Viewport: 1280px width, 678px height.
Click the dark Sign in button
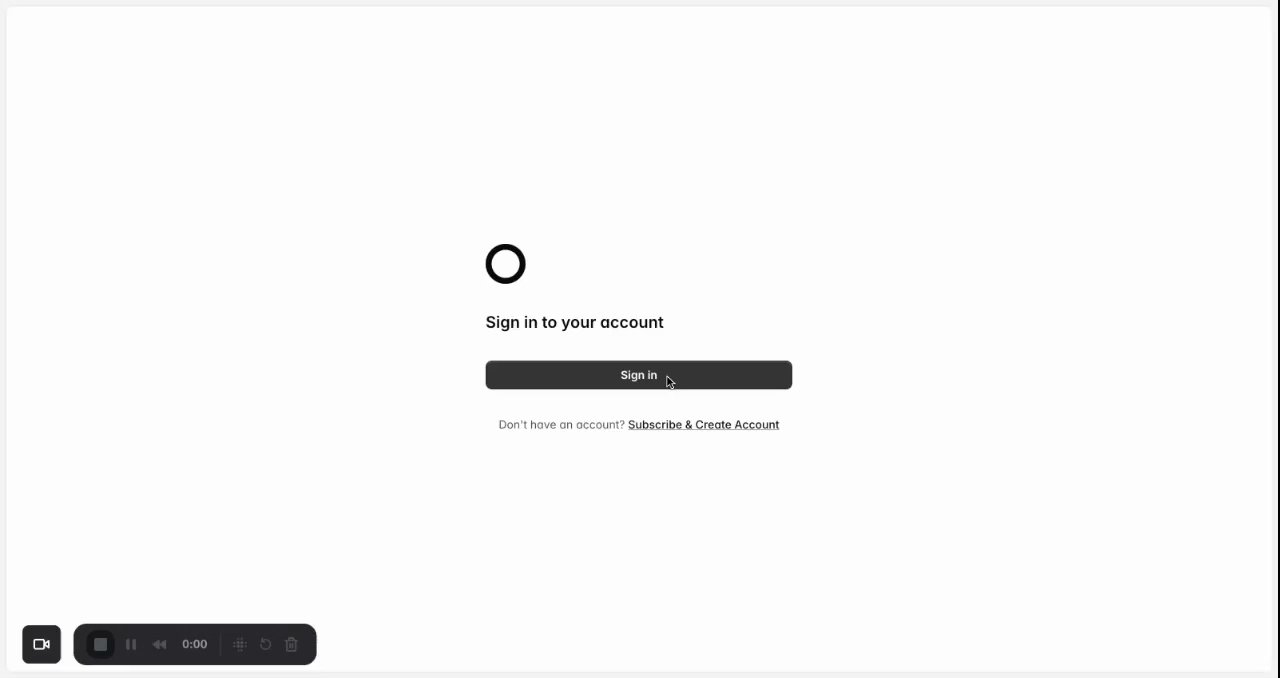pos(639,375)
